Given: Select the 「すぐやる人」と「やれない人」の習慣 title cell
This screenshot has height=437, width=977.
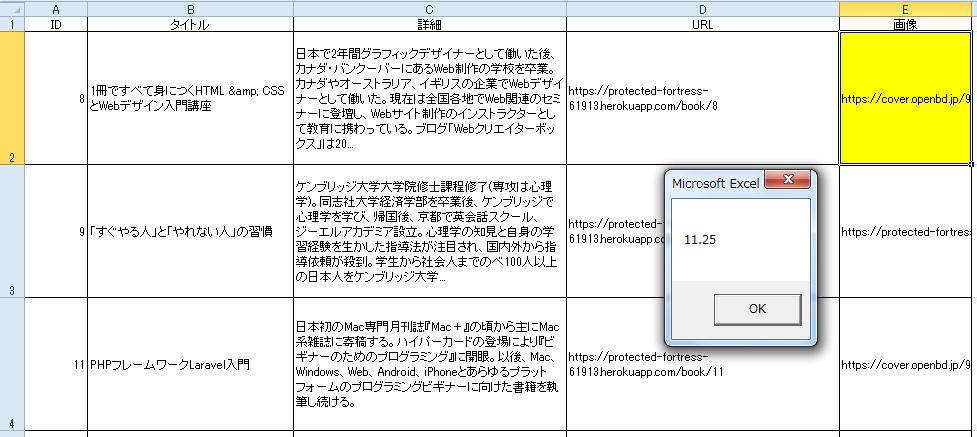Looking at the screenshot, I should pyautogui.click(x=190, y=231).
